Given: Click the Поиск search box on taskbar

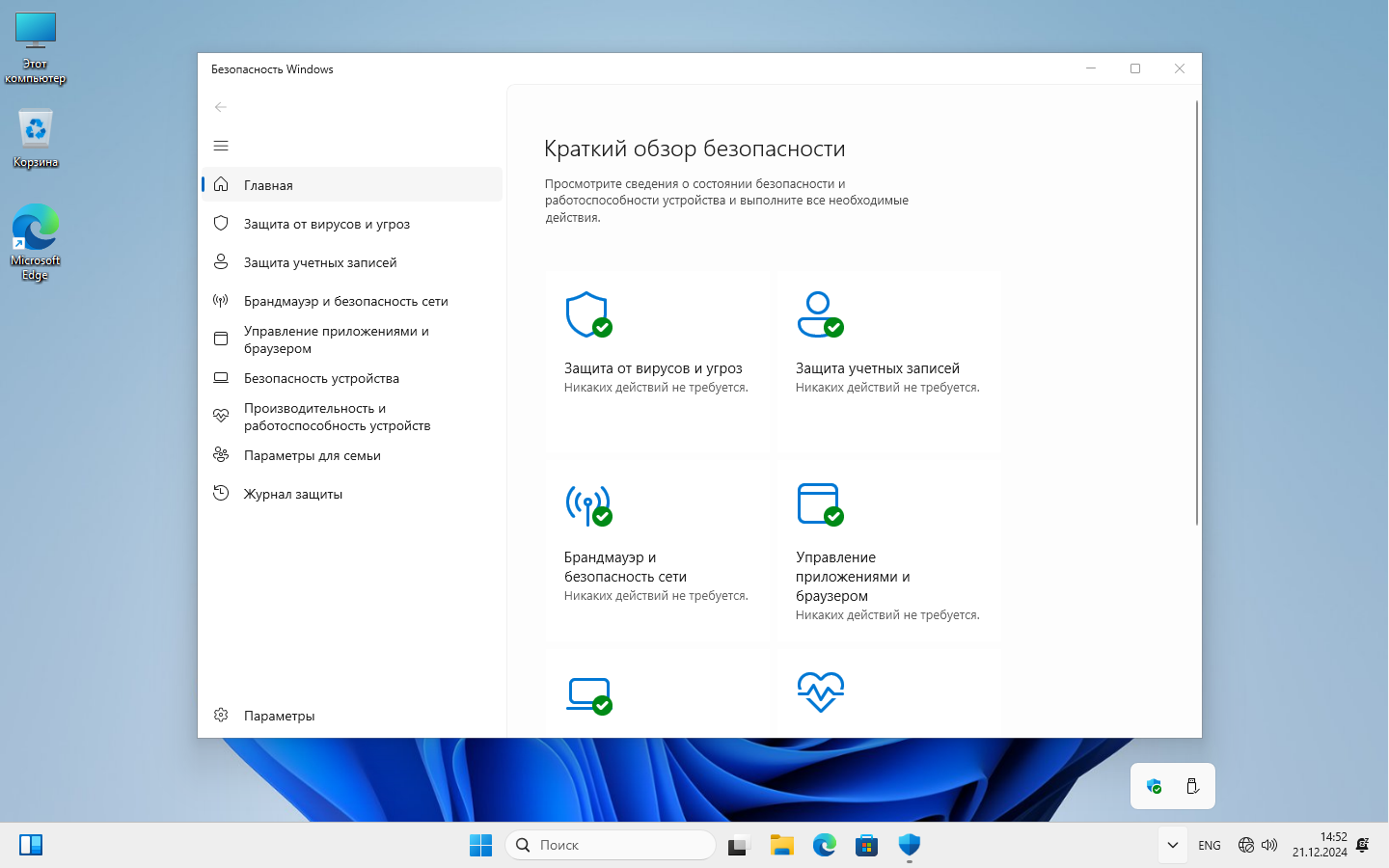Looking at the screenshot, I should tap(610, 845).
